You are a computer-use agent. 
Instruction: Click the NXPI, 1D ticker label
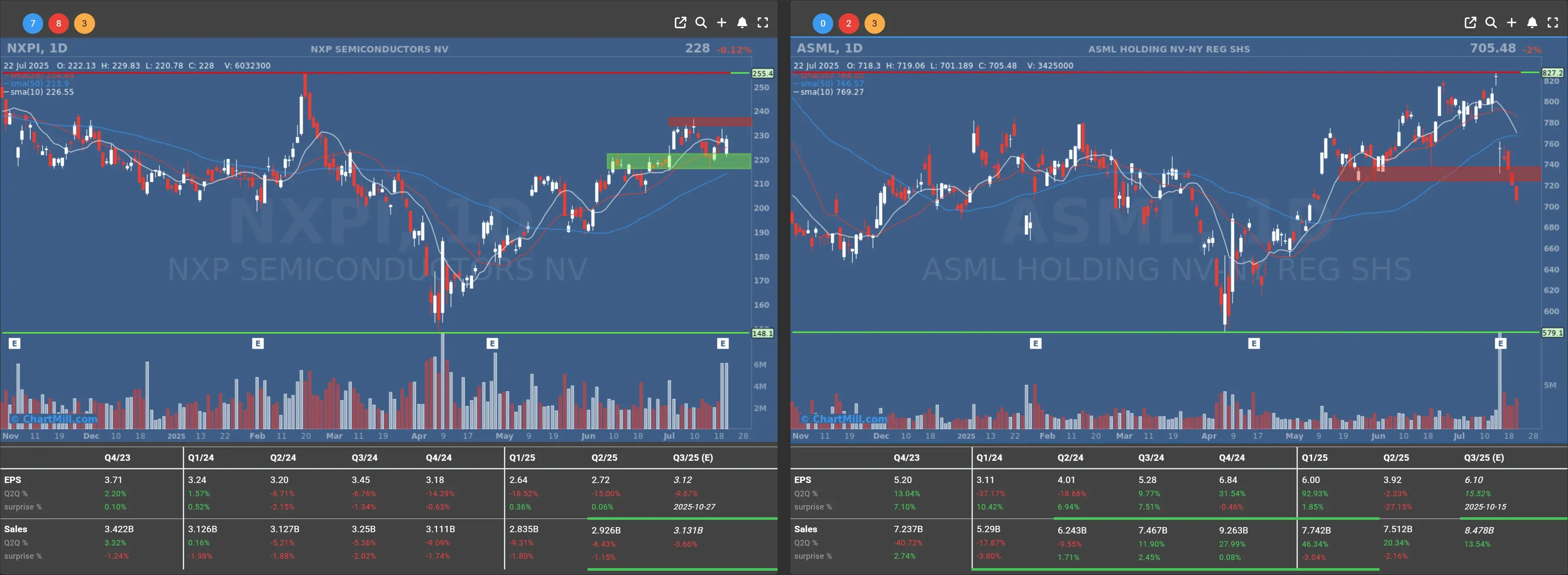[37, 48]
